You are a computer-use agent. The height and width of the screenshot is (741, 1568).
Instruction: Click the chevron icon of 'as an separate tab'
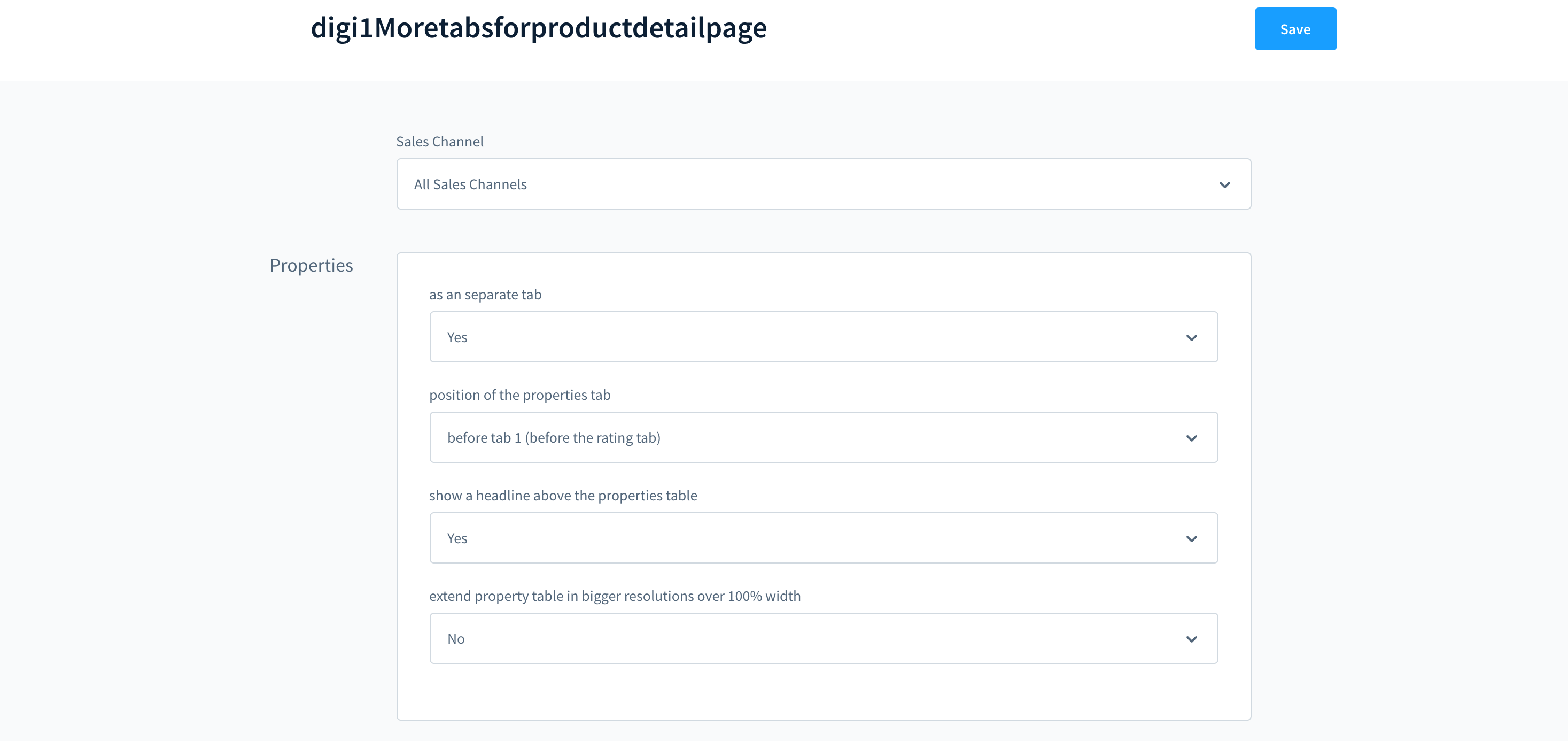1191,337
